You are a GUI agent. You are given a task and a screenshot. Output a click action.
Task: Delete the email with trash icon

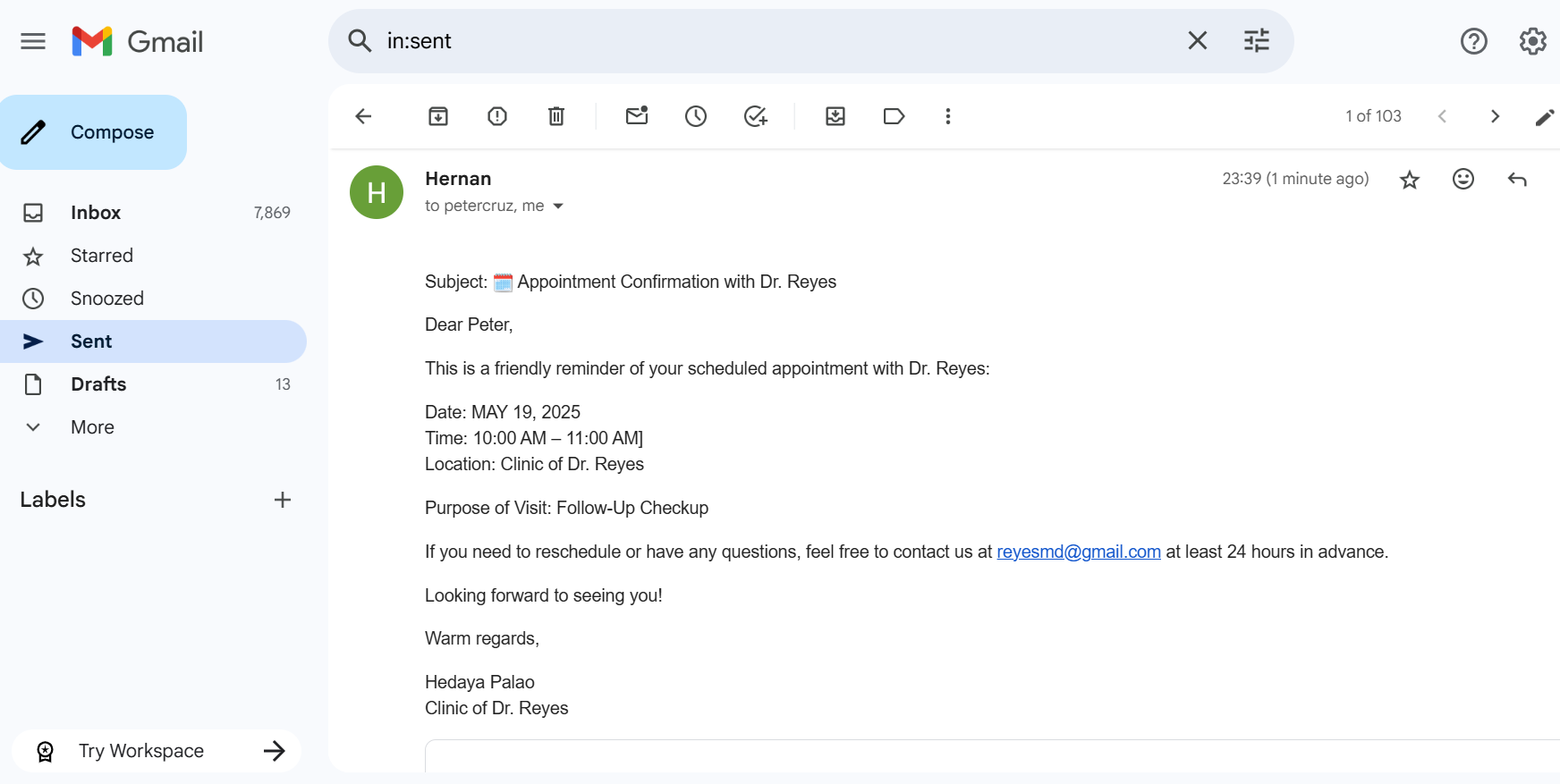click(556, 116)
